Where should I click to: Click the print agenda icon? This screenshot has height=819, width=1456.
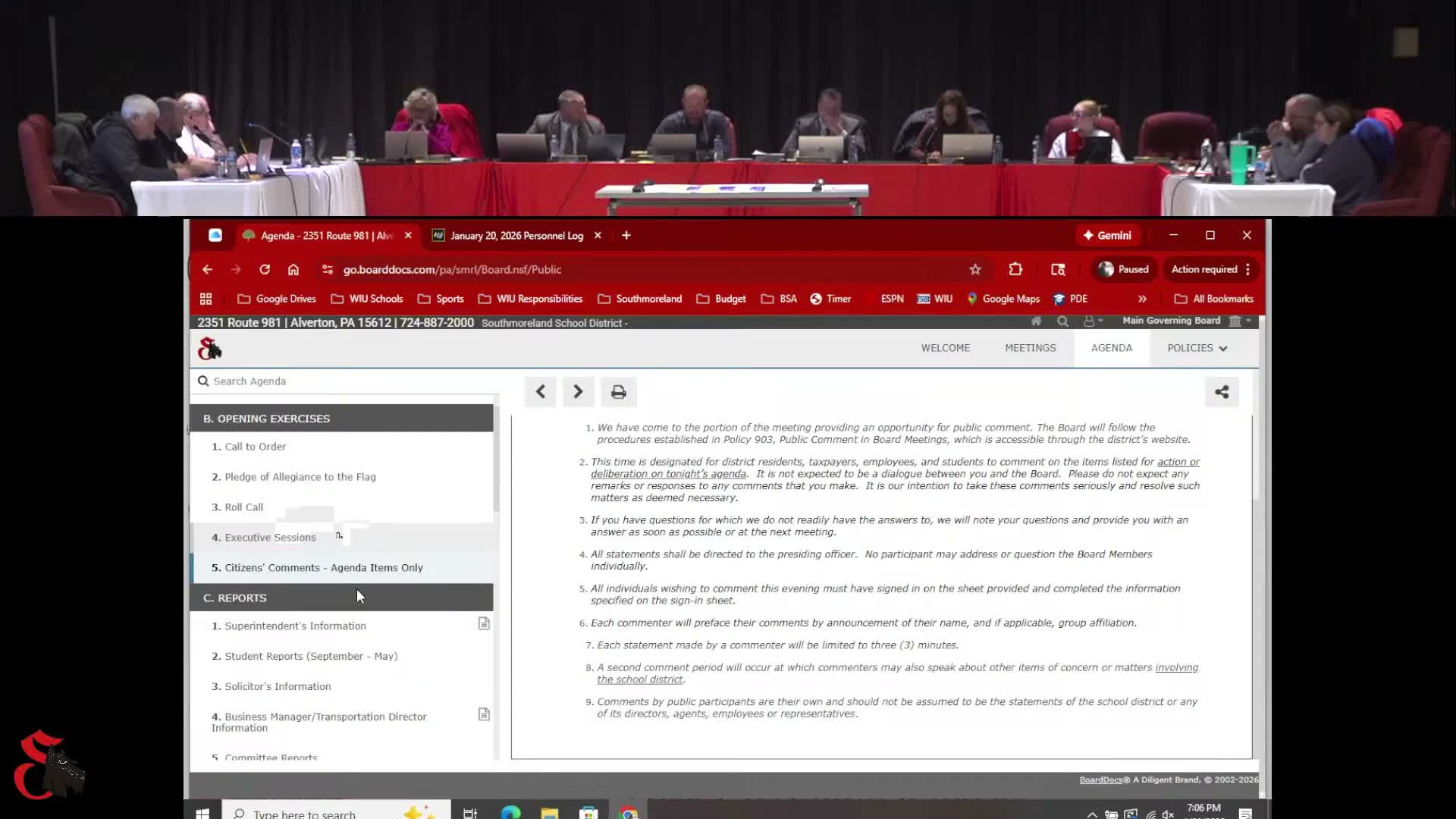tap(618, 392)
